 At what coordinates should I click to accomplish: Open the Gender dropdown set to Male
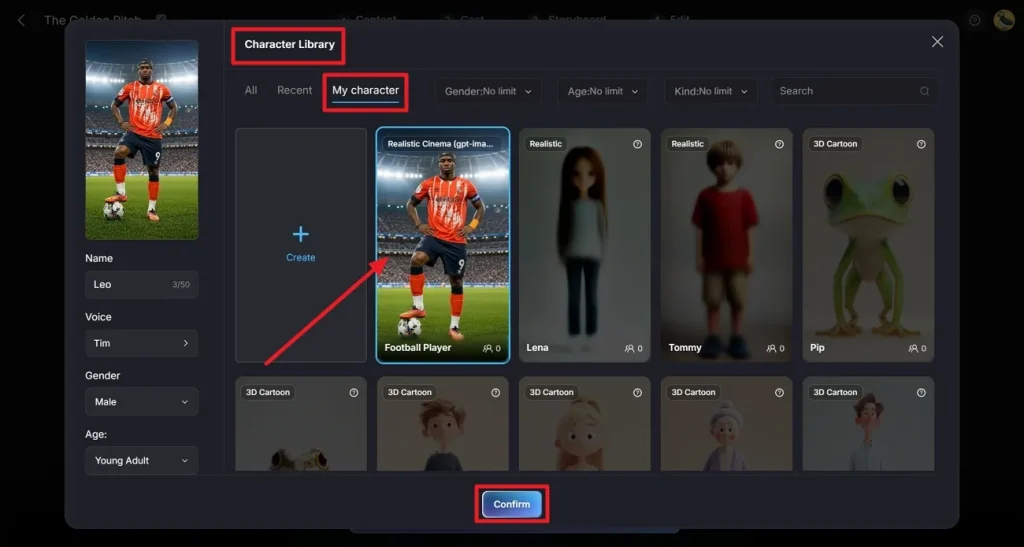(142, 402)
